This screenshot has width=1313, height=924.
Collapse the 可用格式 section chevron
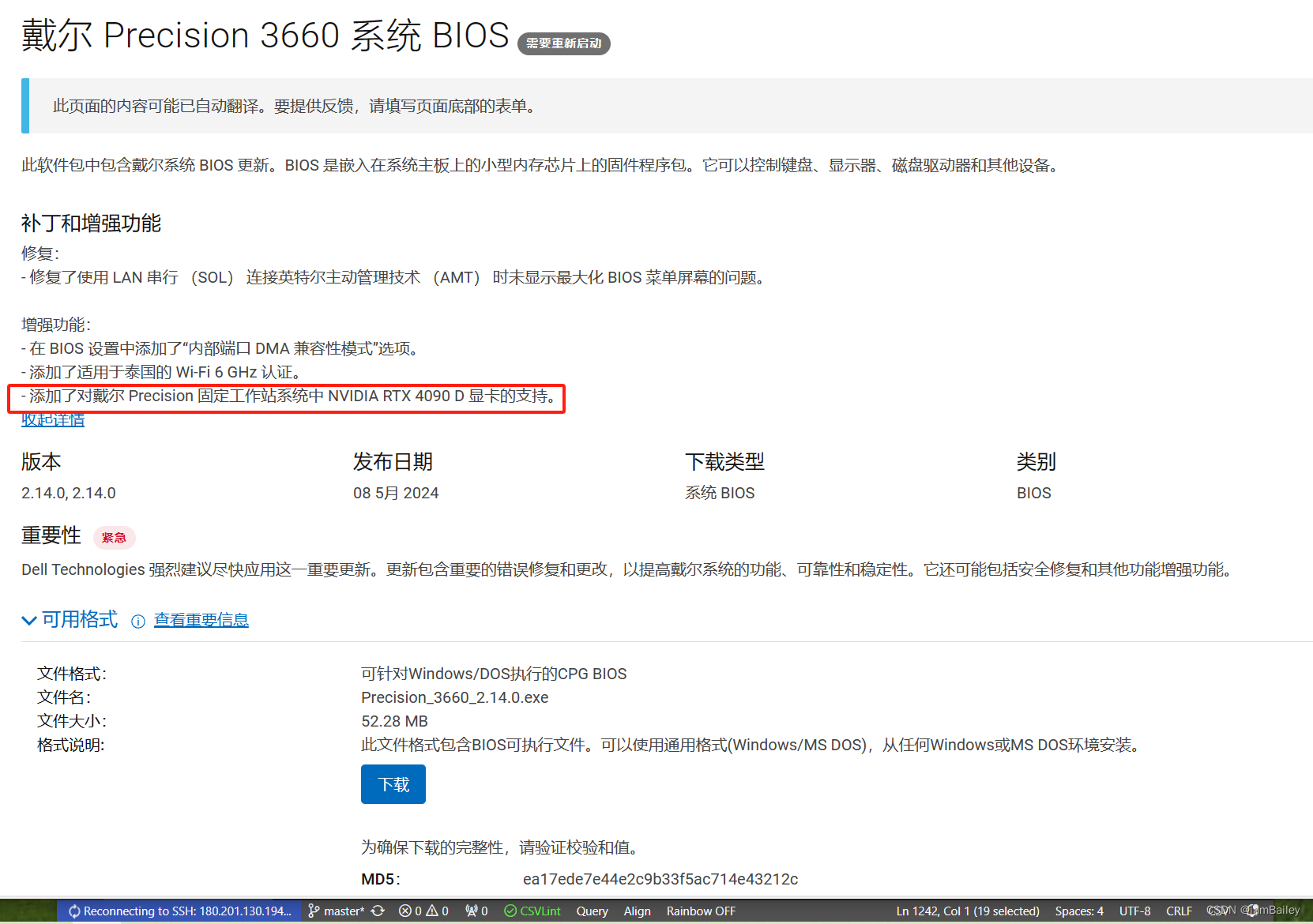pyautogui.click(x=29, y=621)
